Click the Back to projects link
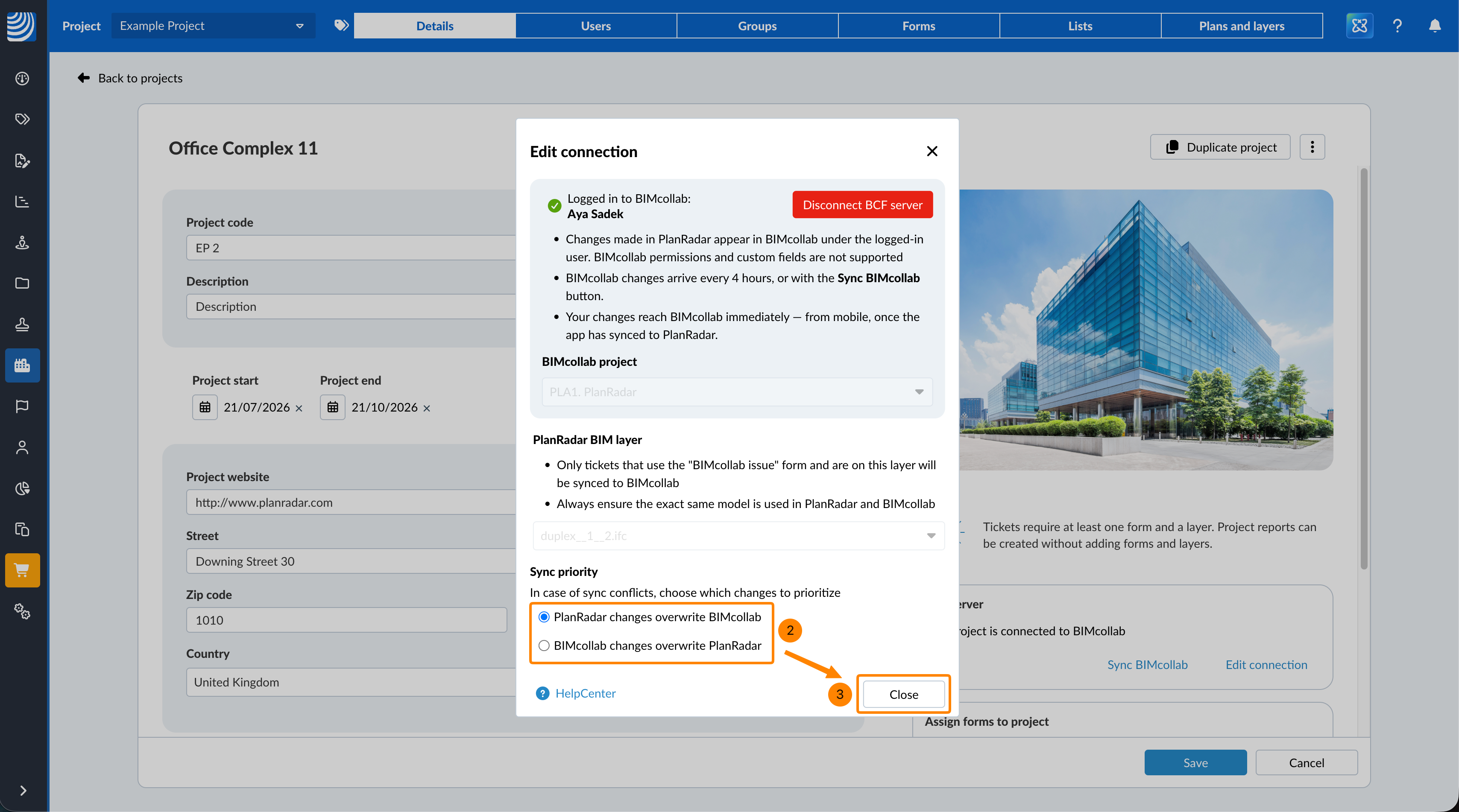 (x=141, y=78)
